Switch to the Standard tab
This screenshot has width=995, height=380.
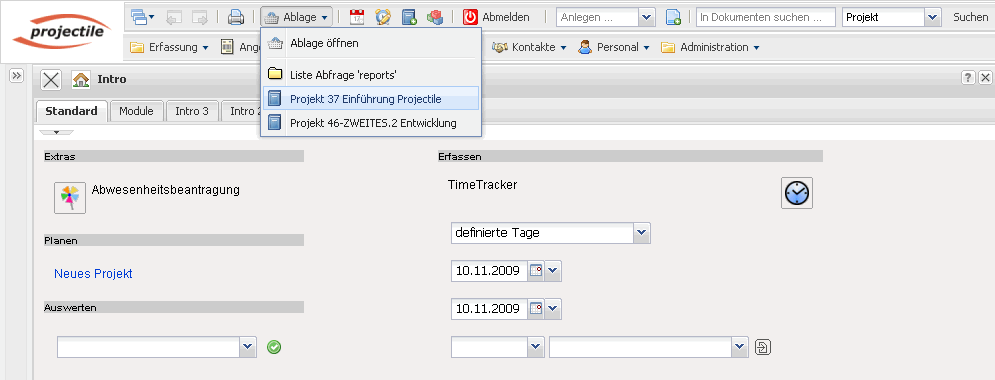[71, 111]
